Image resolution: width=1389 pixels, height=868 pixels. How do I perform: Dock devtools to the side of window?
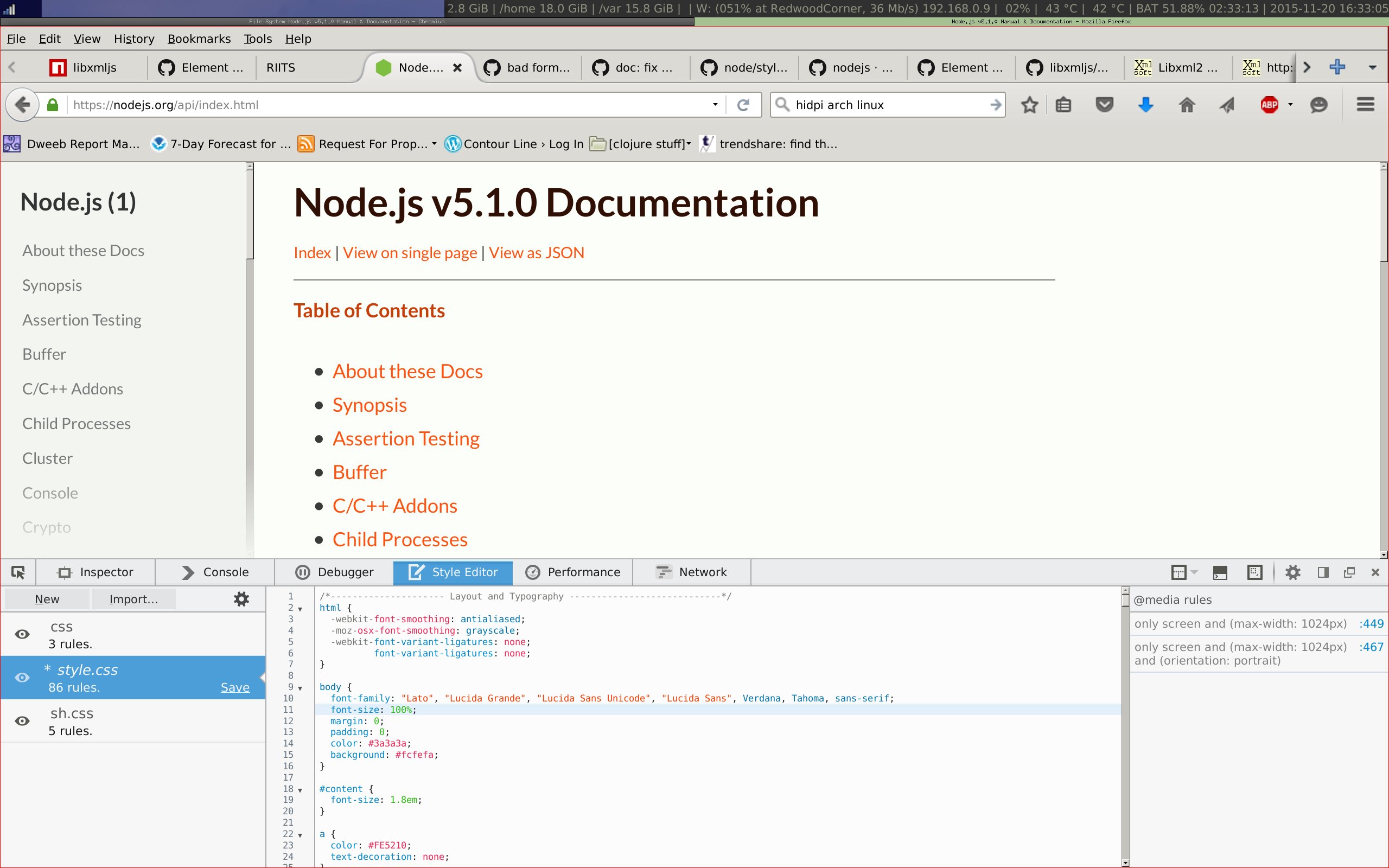pyautogui.click(x=1323, y=572)
